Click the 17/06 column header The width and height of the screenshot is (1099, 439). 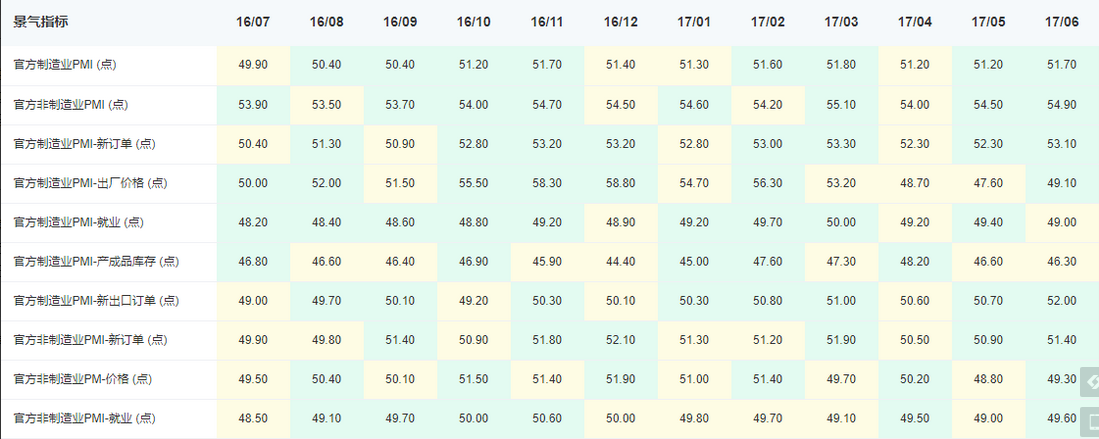1061,21
